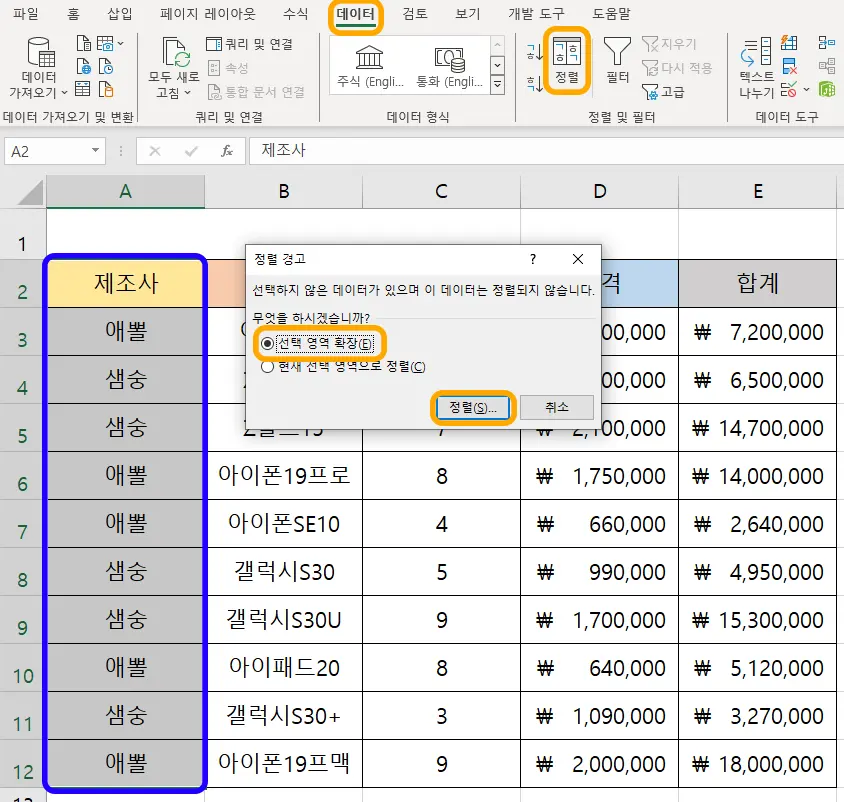This screenshot has width=844, height=802.
Task: Click the Insert Function fx icon
Action: pyautogui.click(x=227, y=151)
